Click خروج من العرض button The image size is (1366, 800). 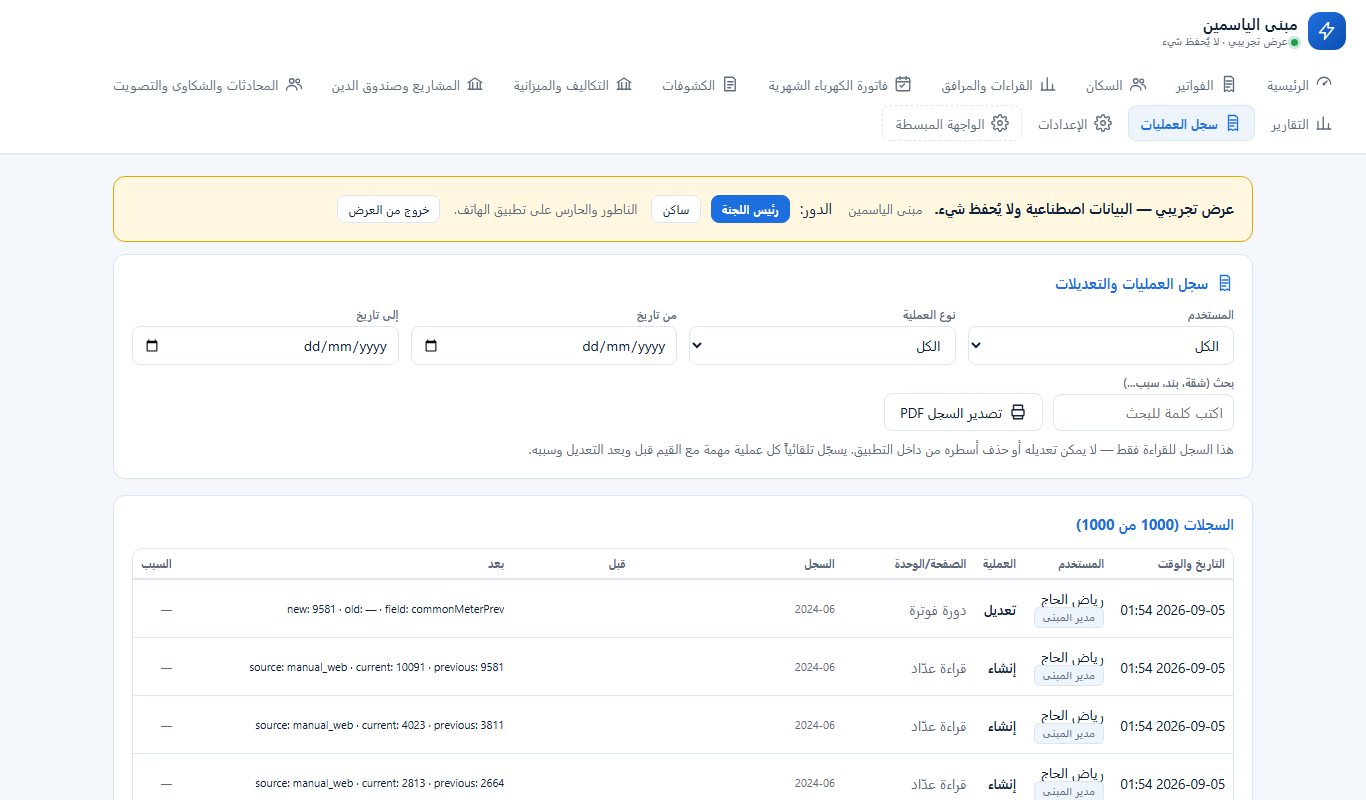tap(389, 210)
